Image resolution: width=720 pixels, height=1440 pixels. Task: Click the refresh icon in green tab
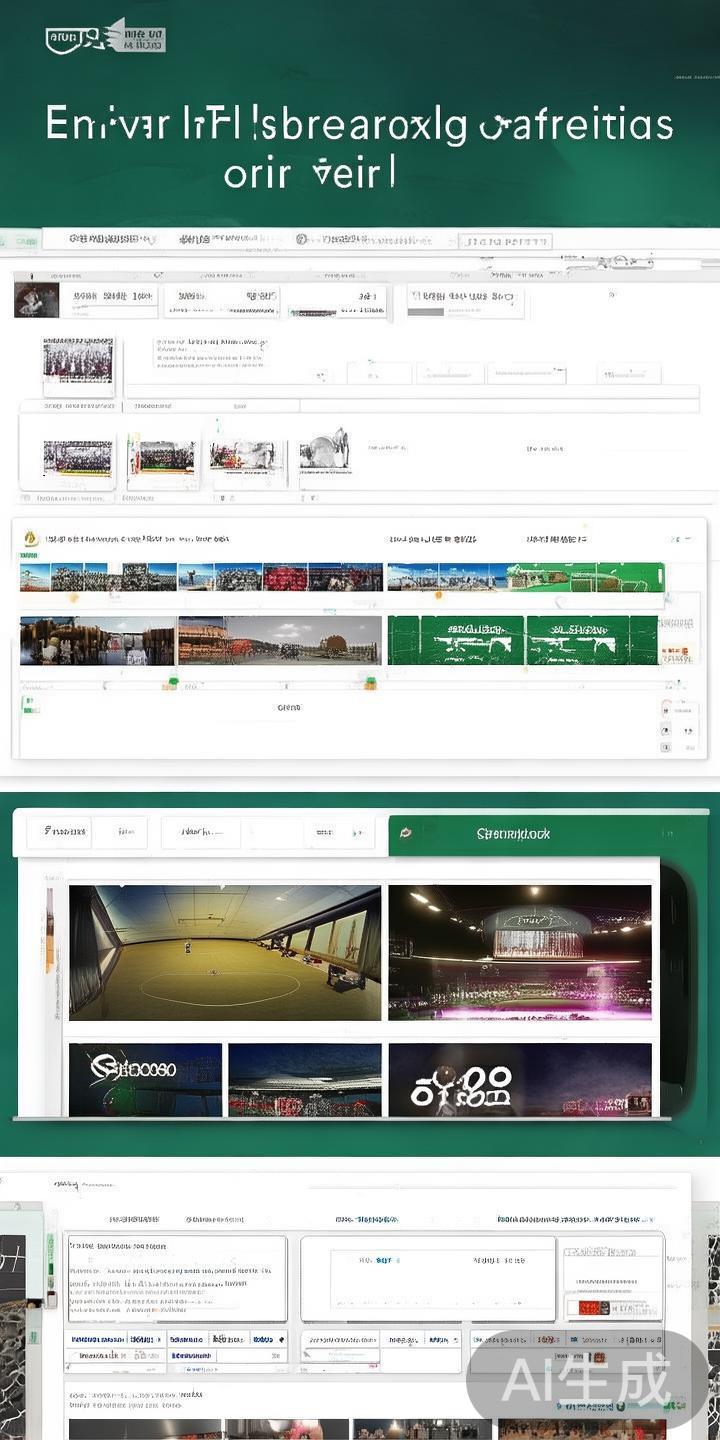[406, 833]
